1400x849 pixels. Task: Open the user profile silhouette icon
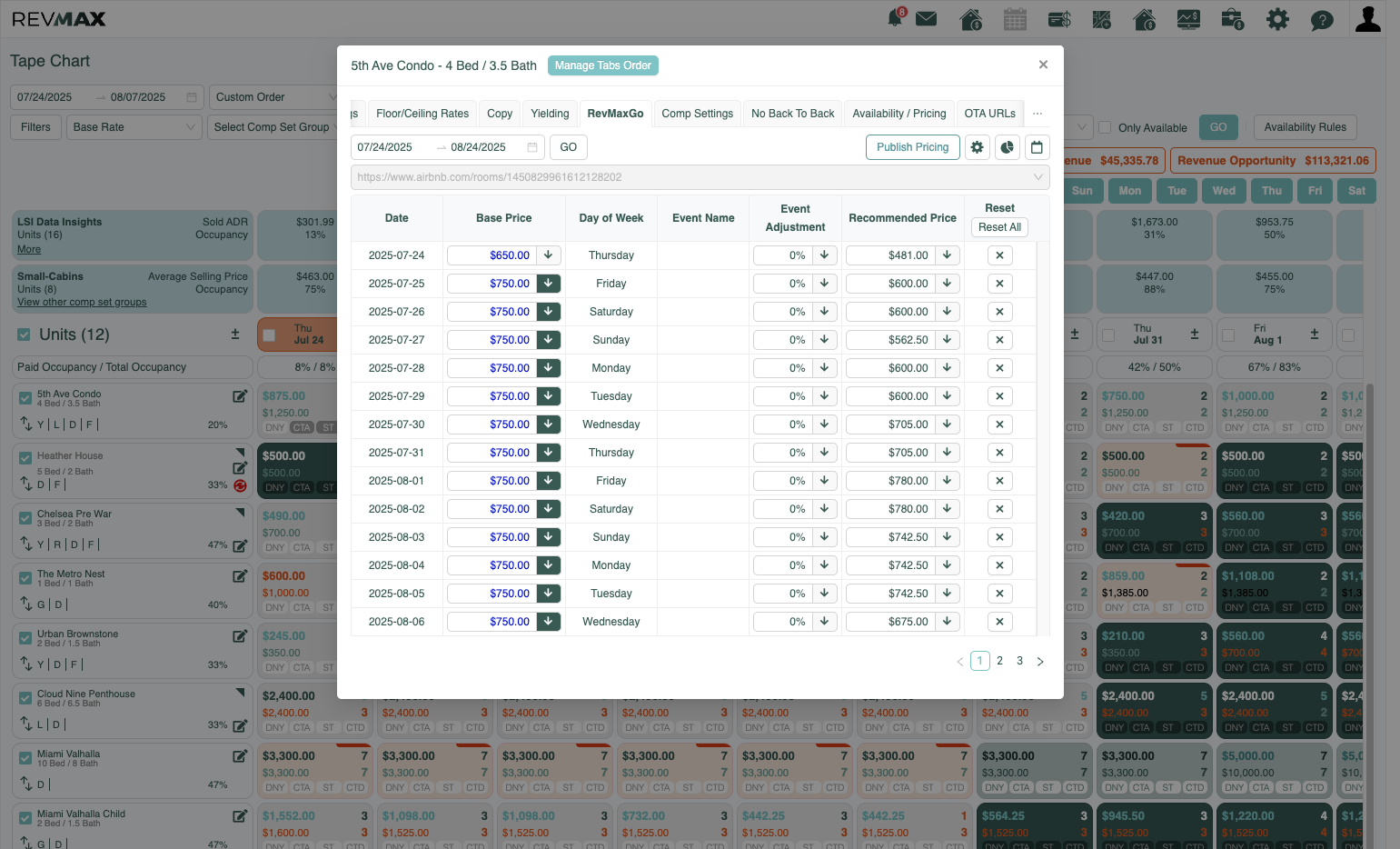click(1367, 18)
